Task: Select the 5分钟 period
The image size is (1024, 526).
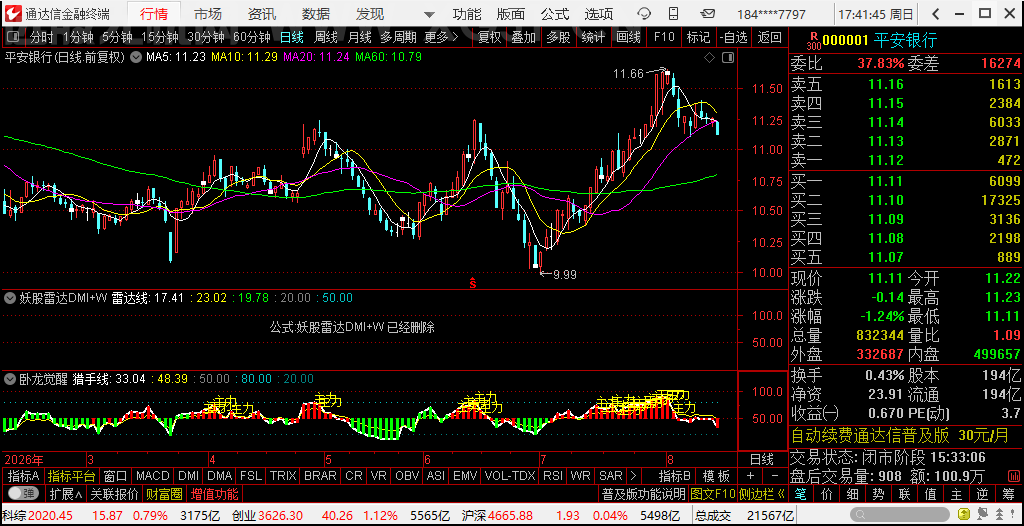Action: click(118, 37)
